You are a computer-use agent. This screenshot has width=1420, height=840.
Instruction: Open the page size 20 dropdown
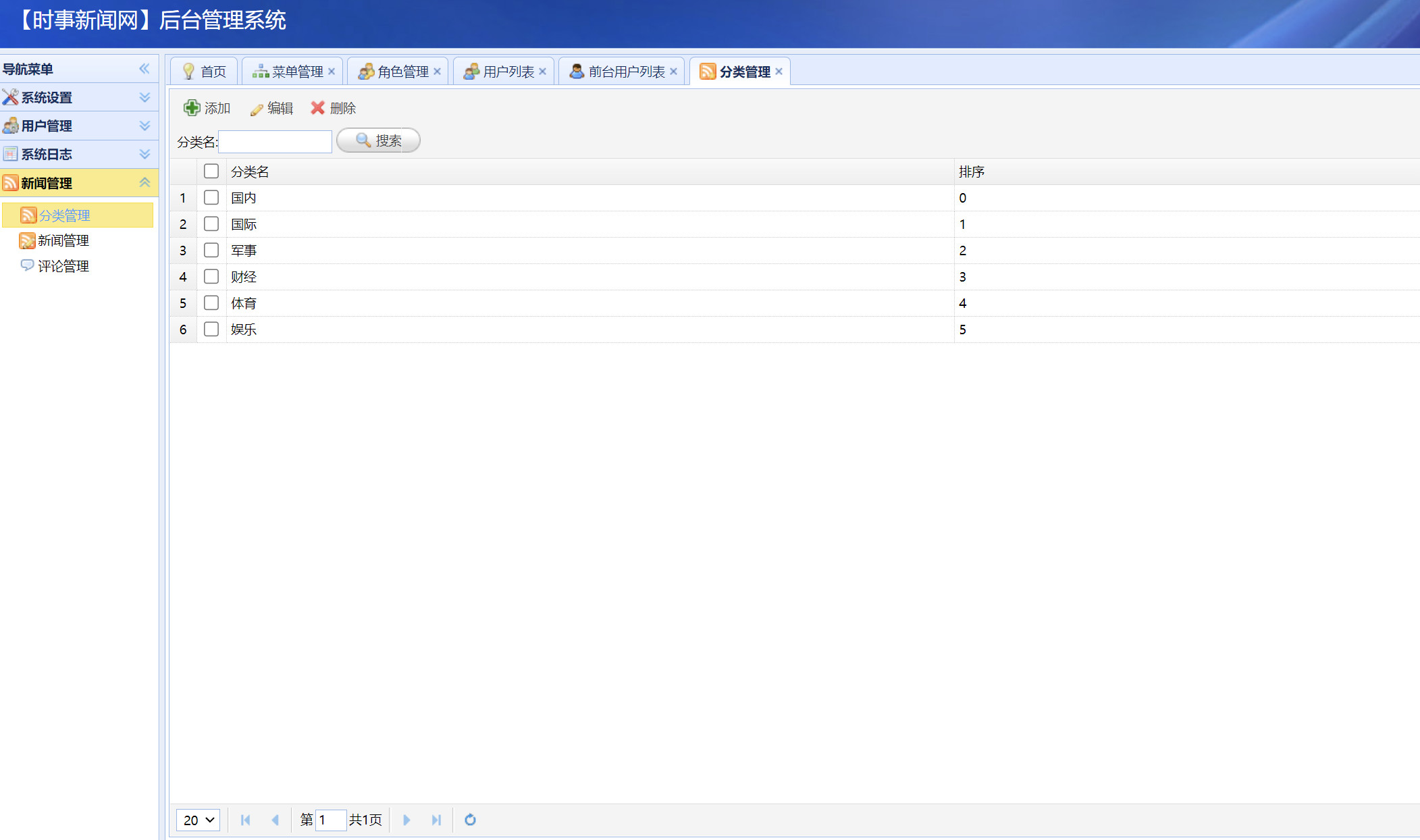(199, 820)
